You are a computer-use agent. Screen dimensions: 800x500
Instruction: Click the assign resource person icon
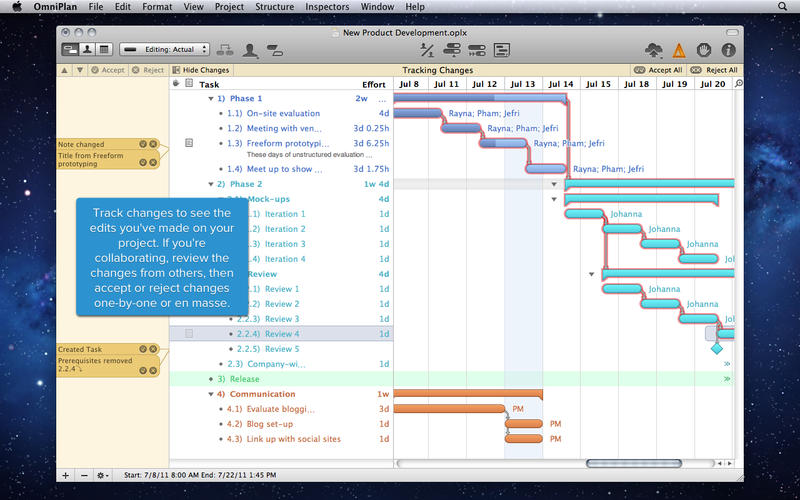249,49
